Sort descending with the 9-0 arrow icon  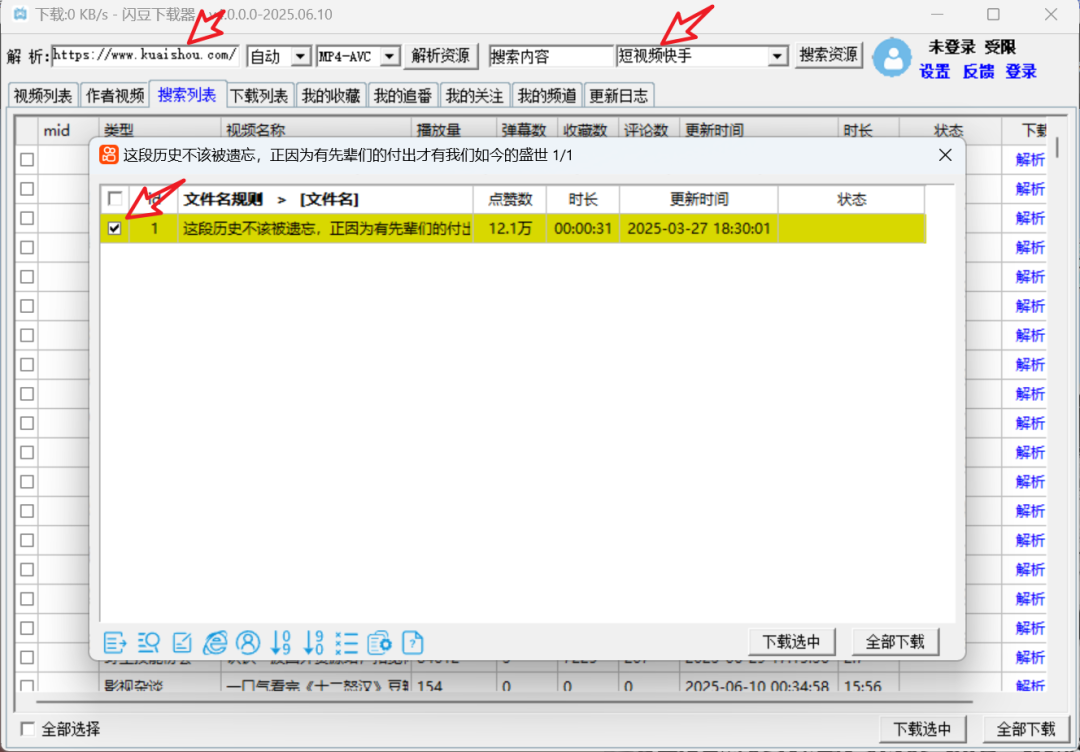314,642
